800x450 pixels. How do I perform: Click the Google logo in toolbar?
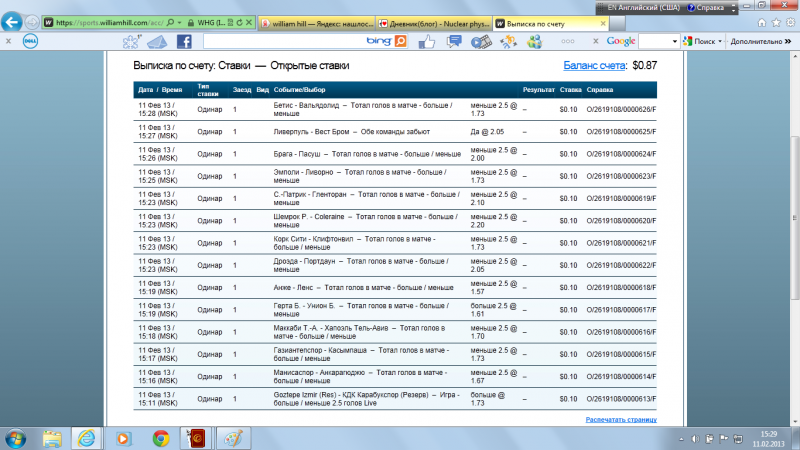point(620,41)
